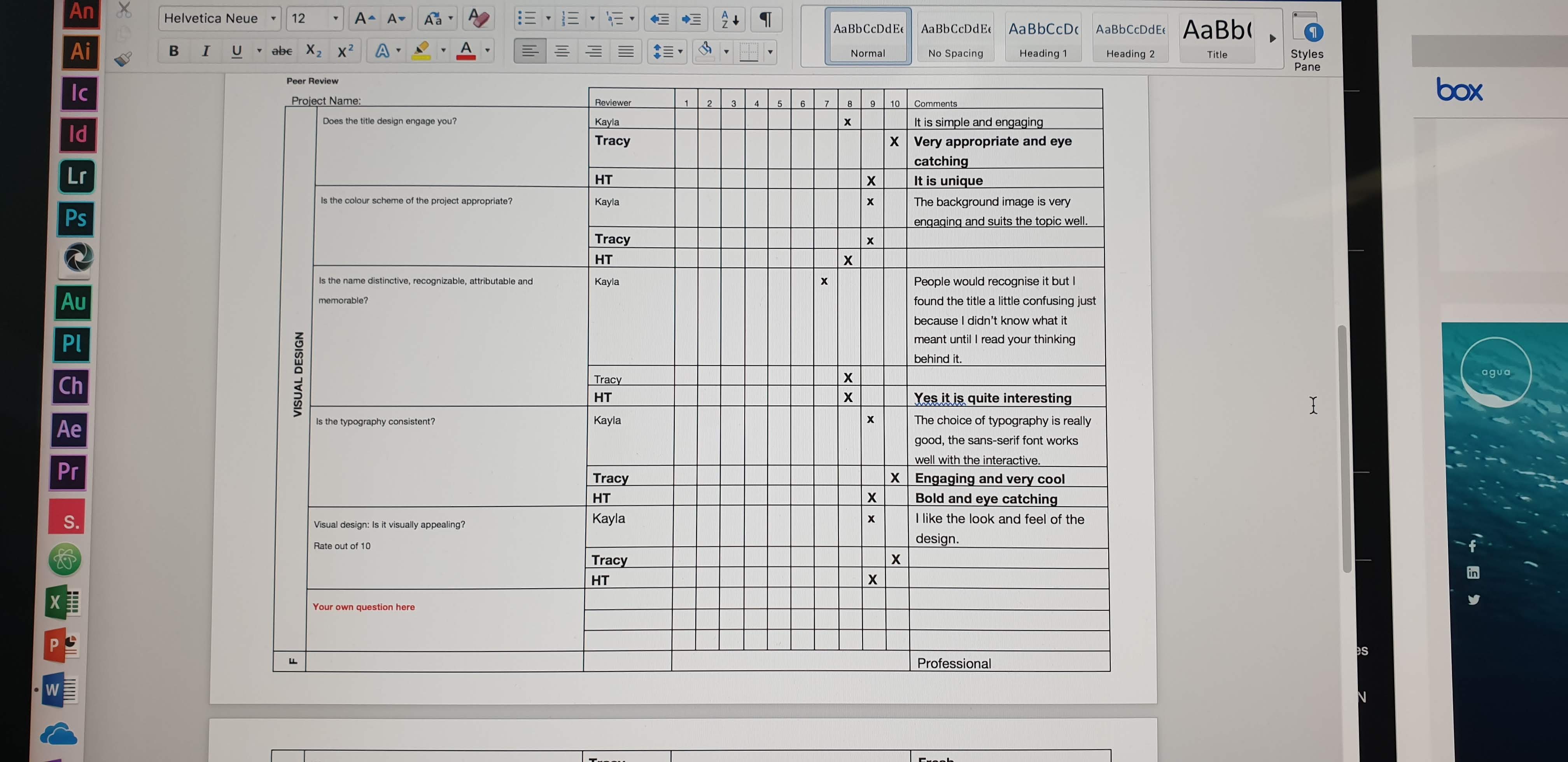Click the Sort A to Z icon
Screen dimensions: 1568x762
coord(729,19)
